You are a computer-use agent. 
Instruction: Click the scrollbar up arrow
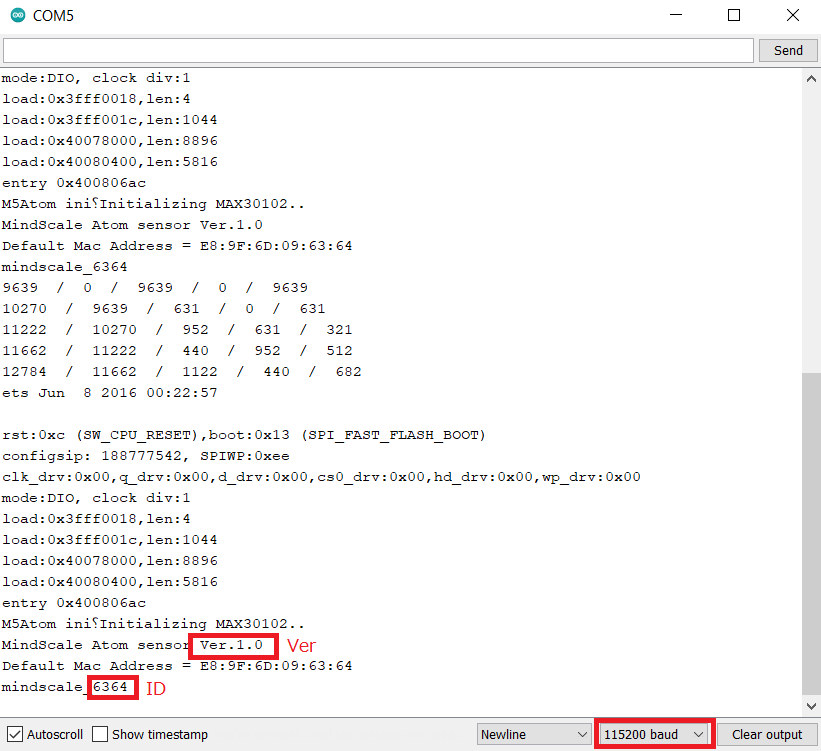point(810,78)
